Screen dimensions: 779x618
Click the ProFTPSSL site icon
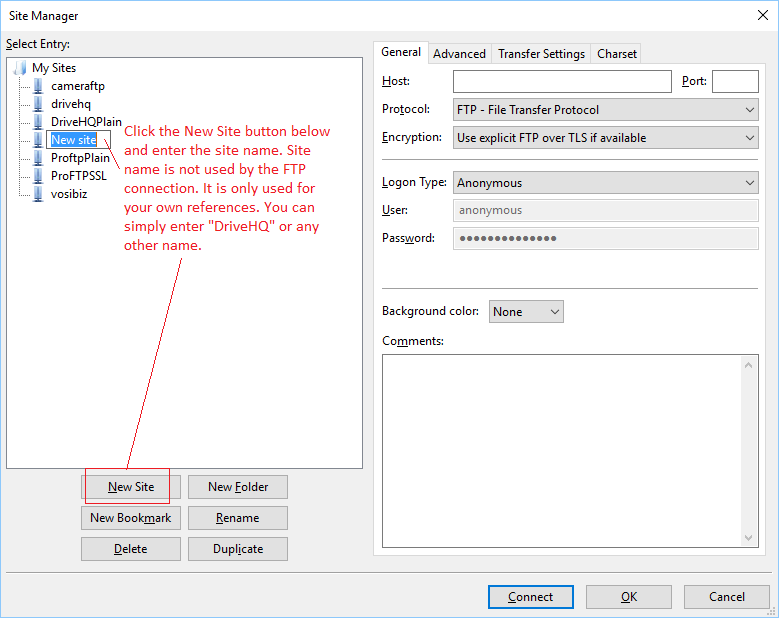[39, 176]
